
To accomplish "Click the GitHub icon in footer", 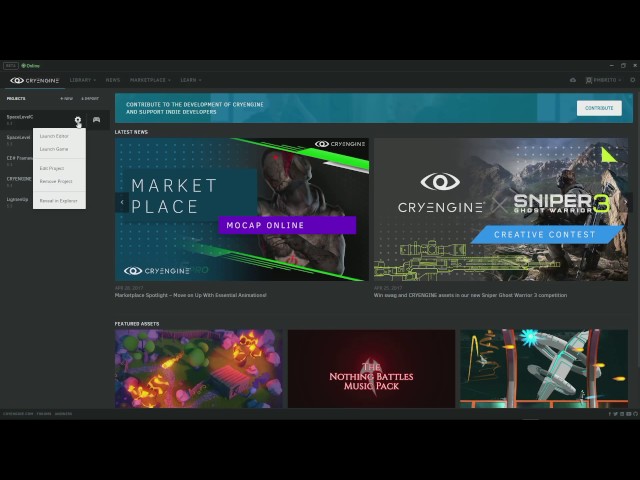I will point(636,414).
